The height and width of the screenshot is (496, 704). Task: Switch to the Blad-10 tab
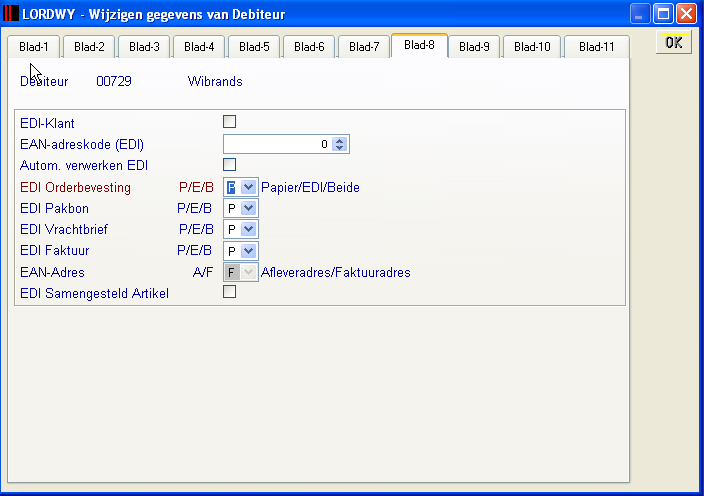(x=532, y=47)
